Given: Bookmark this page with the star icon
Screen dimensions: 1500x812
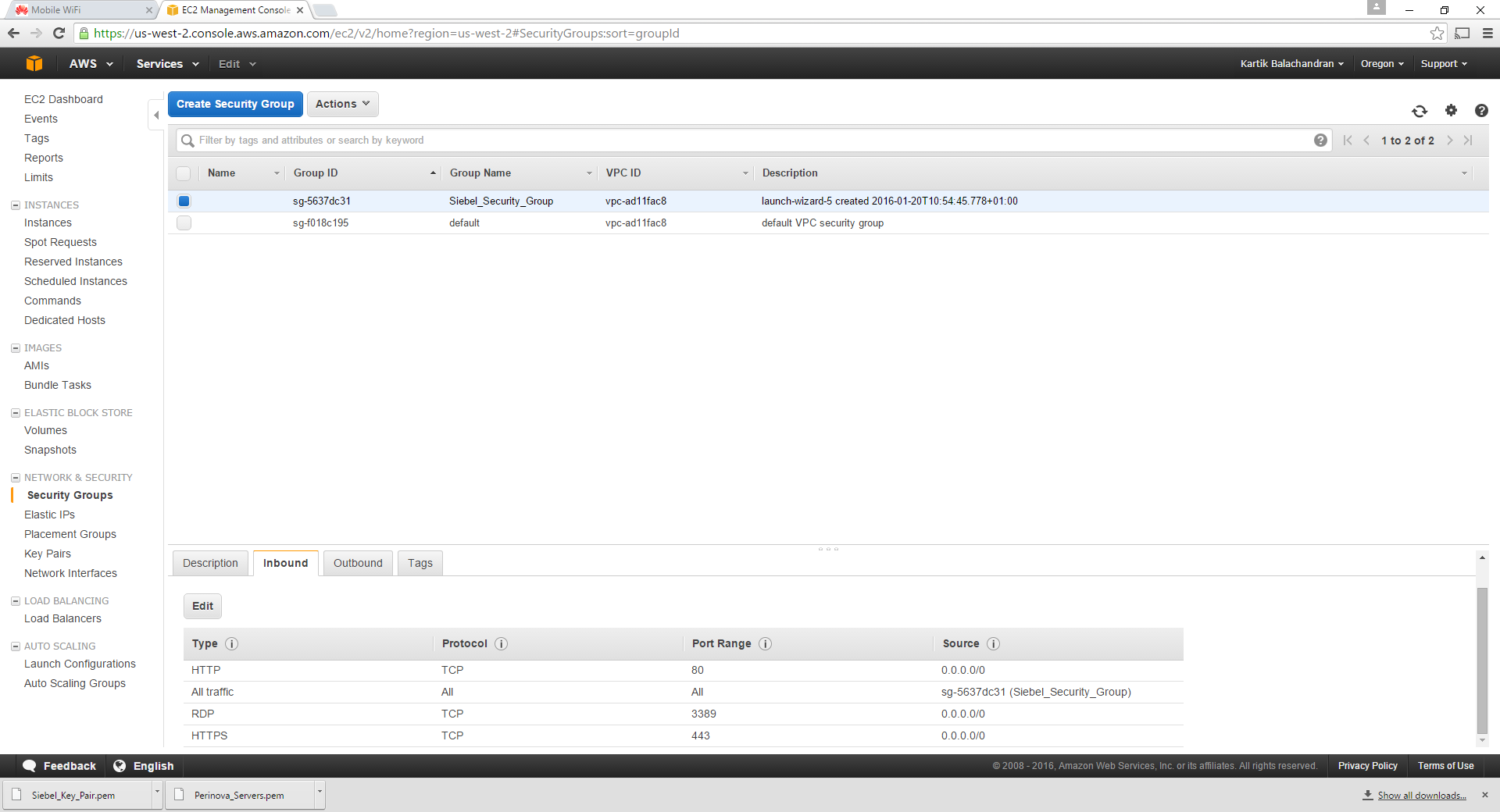Looking at the screenshot, I should (x=1437, y=33).
